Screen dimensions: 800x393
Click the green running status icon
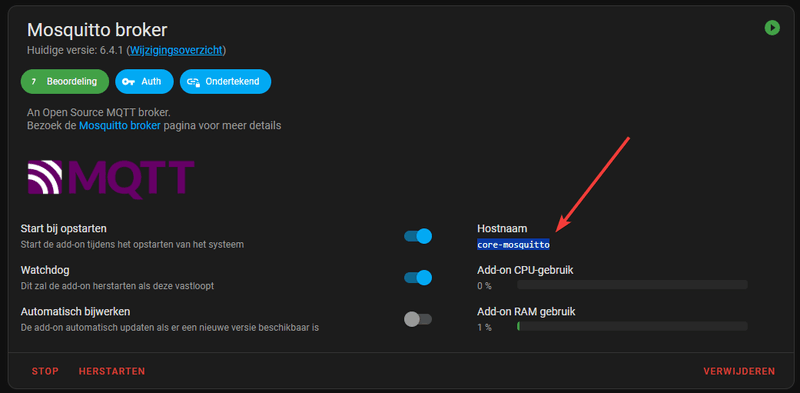point(772,28)
